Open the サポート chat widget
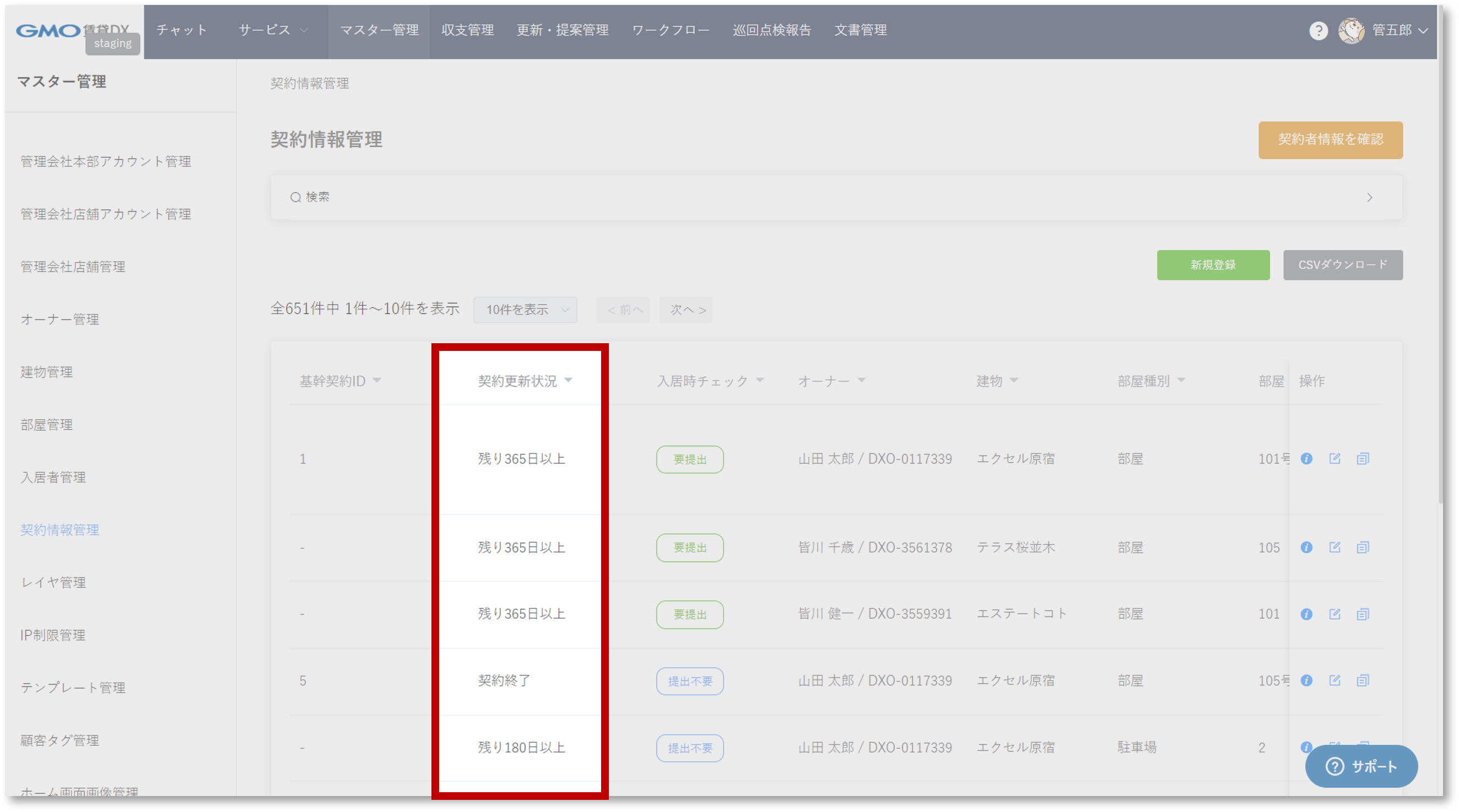Screen dimensions: 1459x812 (x=1361, y=766)
